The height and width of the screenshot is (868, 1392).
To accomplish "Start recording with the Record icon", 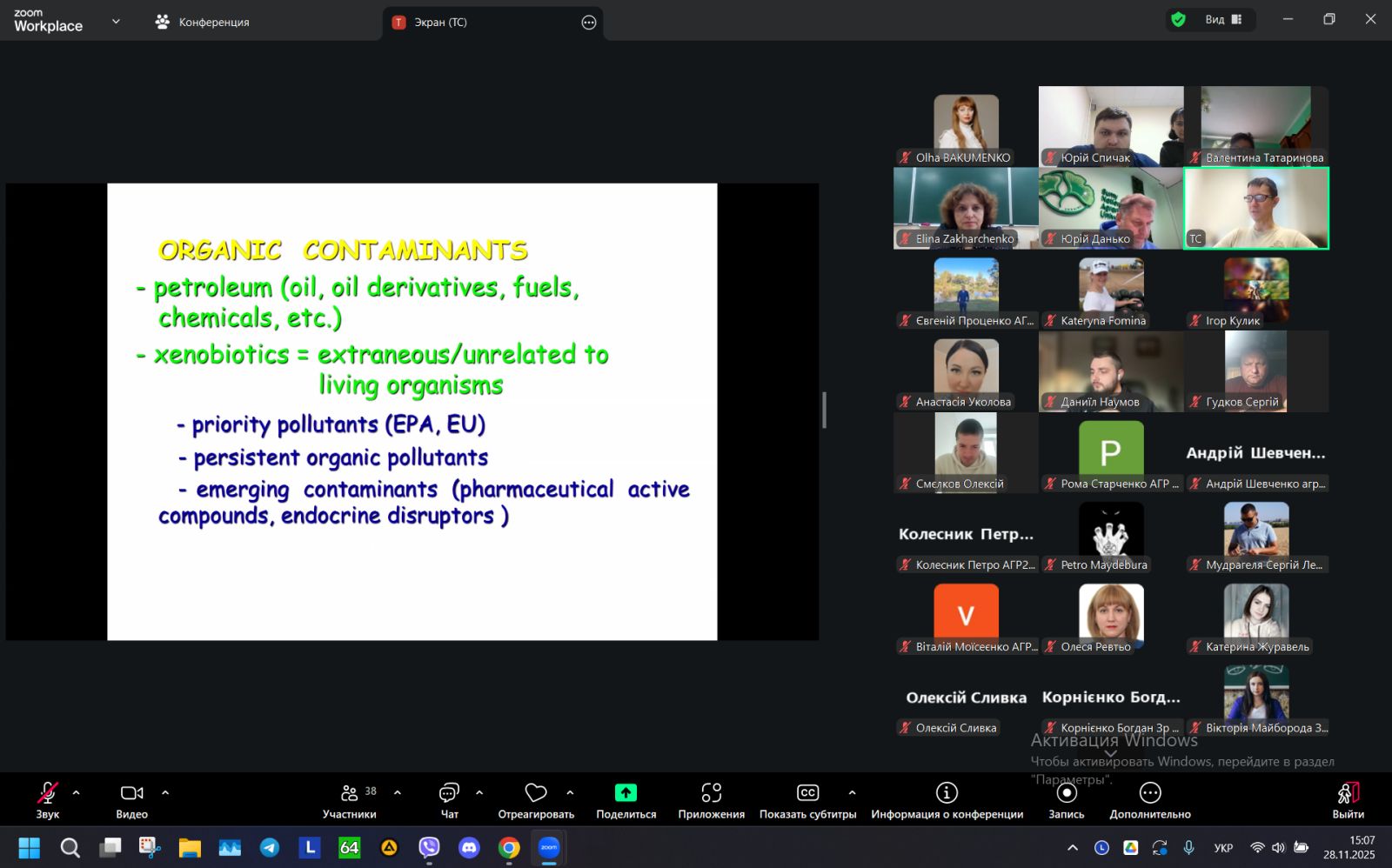I will [1066, 793].
